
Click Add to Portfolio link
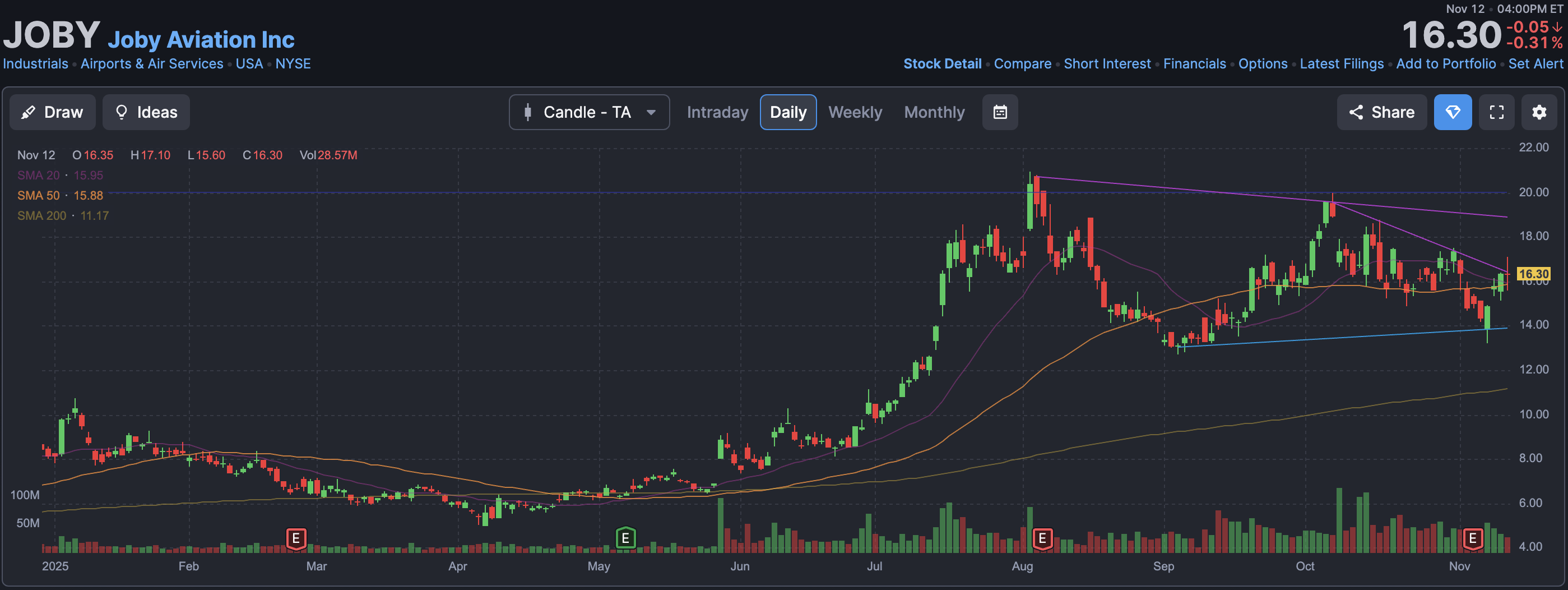[x=1446, y=64]
